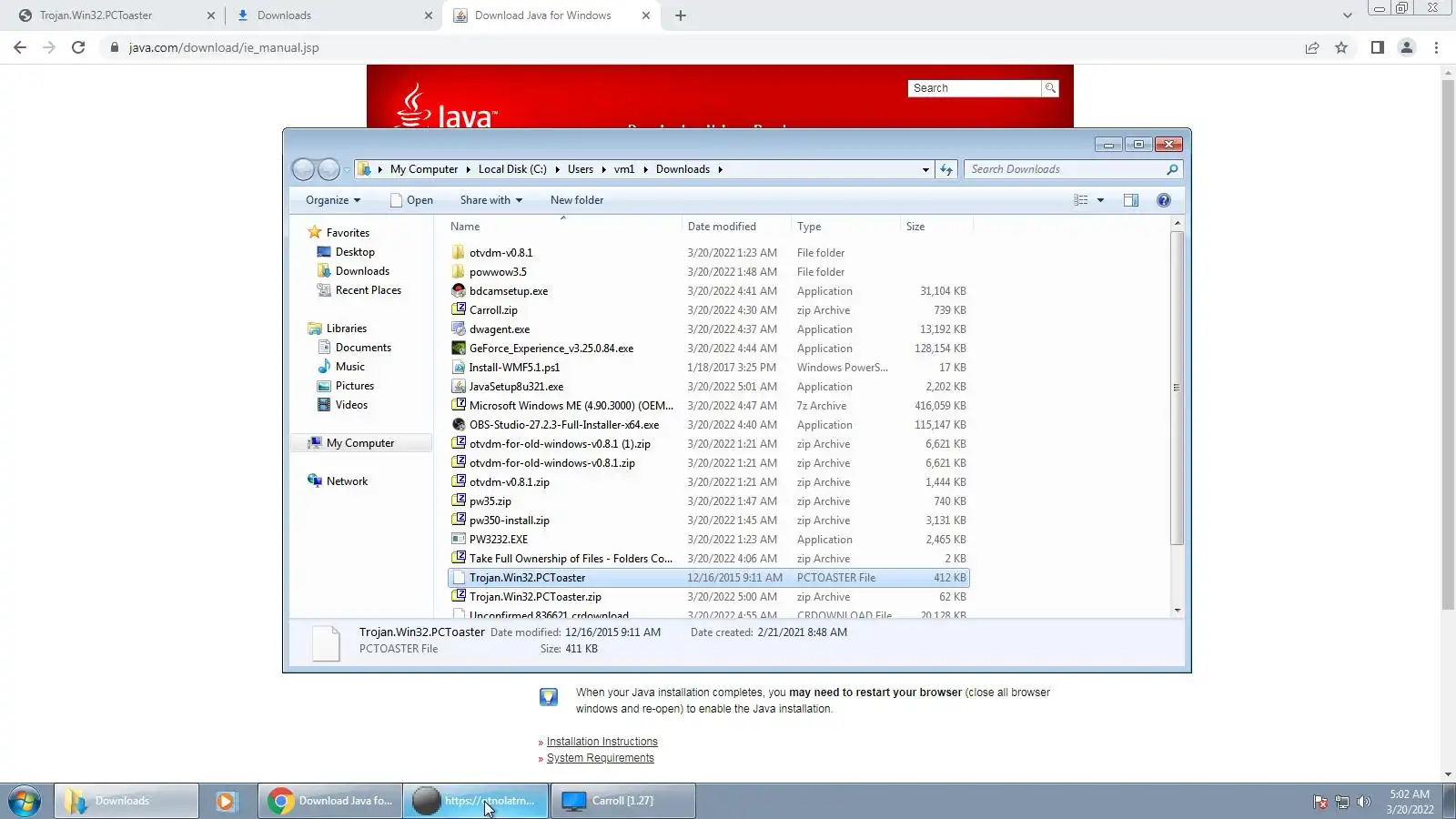
Task: Click the PW3232.EXE file icon
Action: pos(459,540)
